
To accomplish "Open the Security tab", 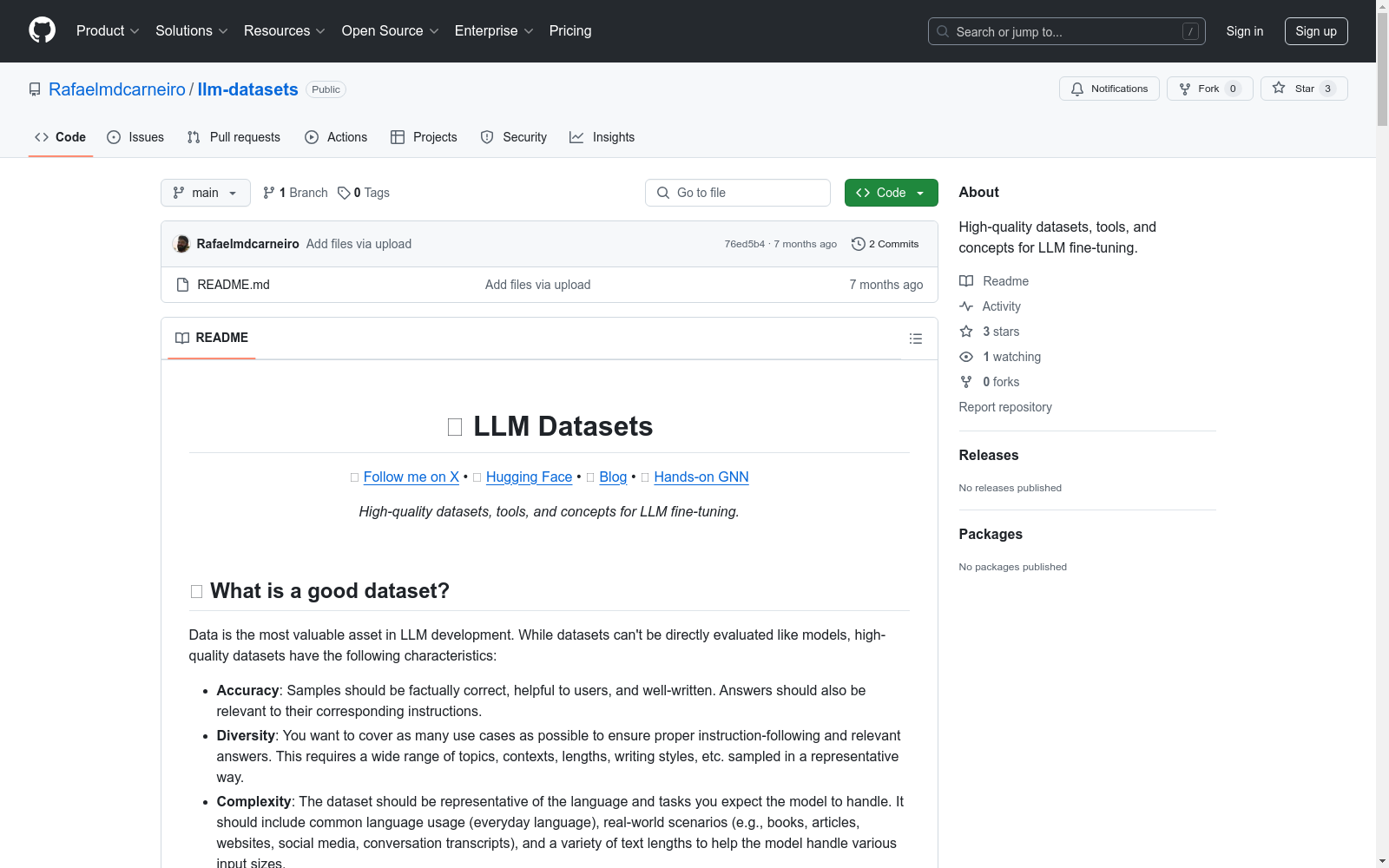I will [x=514, y=137].
